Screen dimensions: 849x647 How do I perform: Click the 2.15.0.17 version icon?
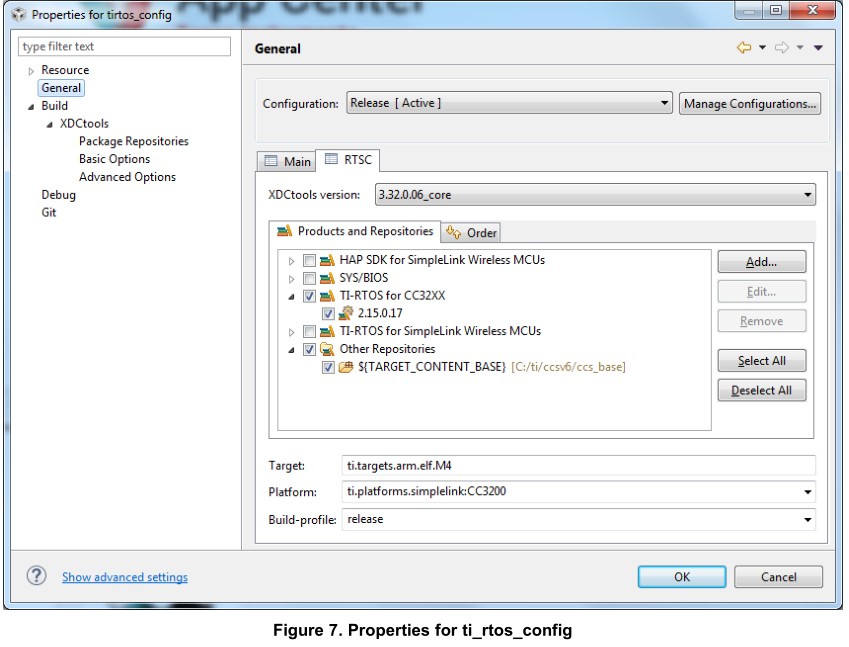click(x=345, y=313)
